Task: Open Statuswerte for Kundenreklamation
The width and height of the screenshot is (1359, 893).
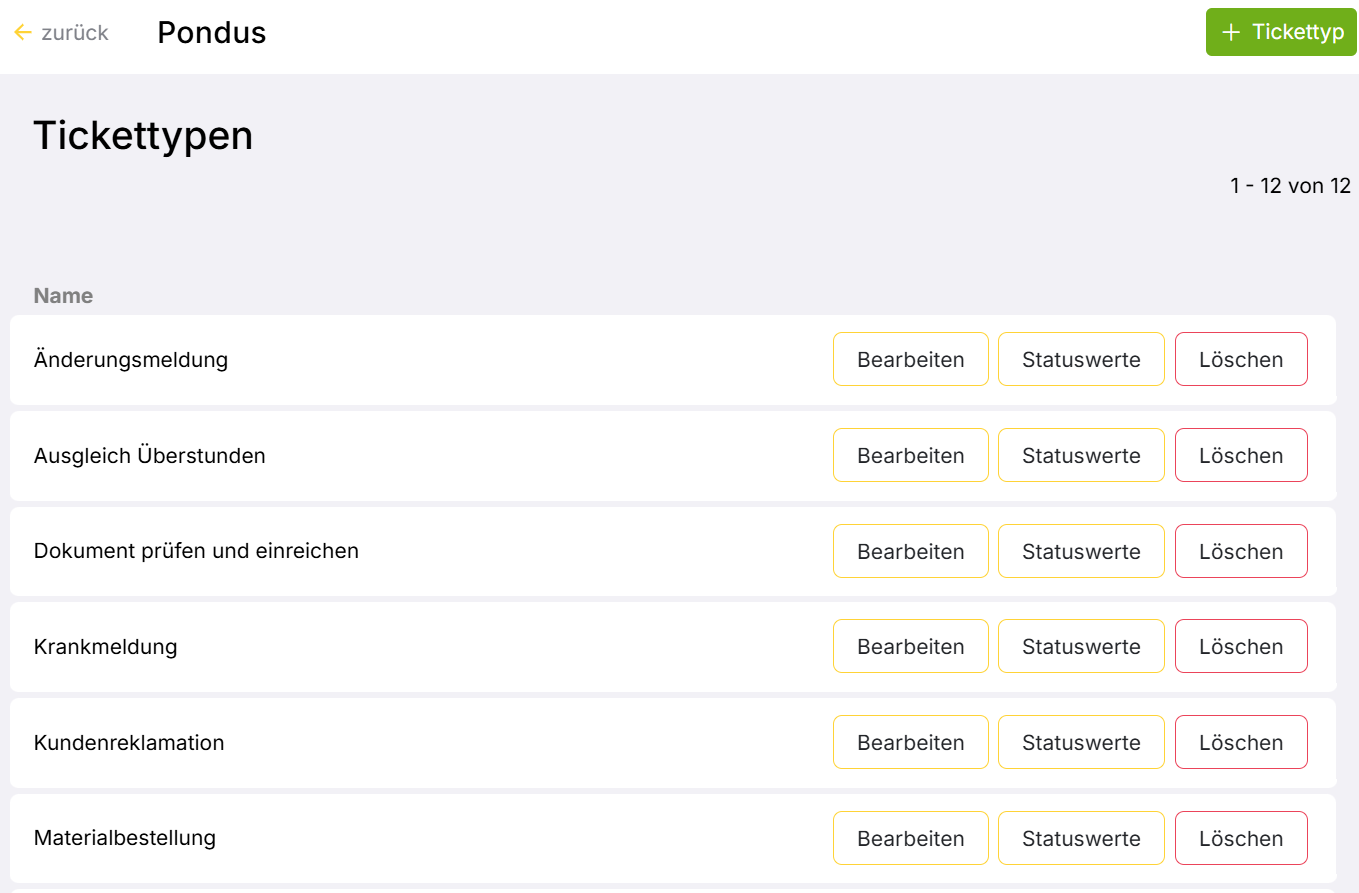Action: coord(1081,742)
